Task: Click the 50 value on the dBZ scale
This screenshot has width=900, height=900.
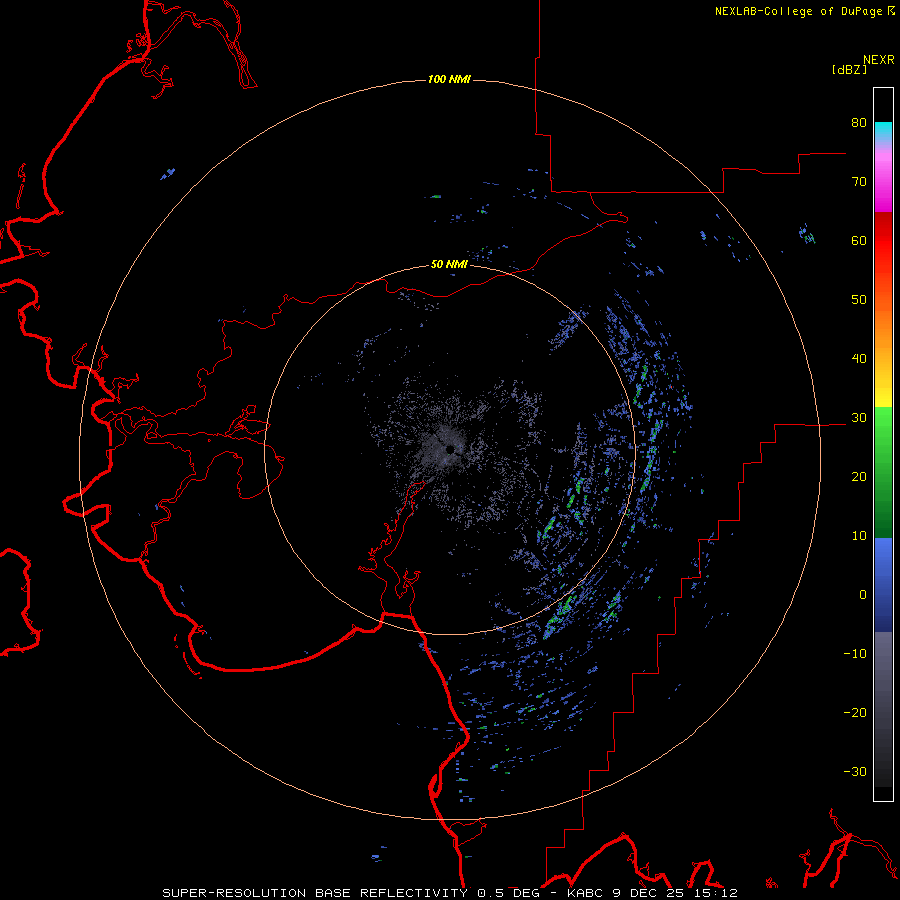Action: (x=859, y=300)
